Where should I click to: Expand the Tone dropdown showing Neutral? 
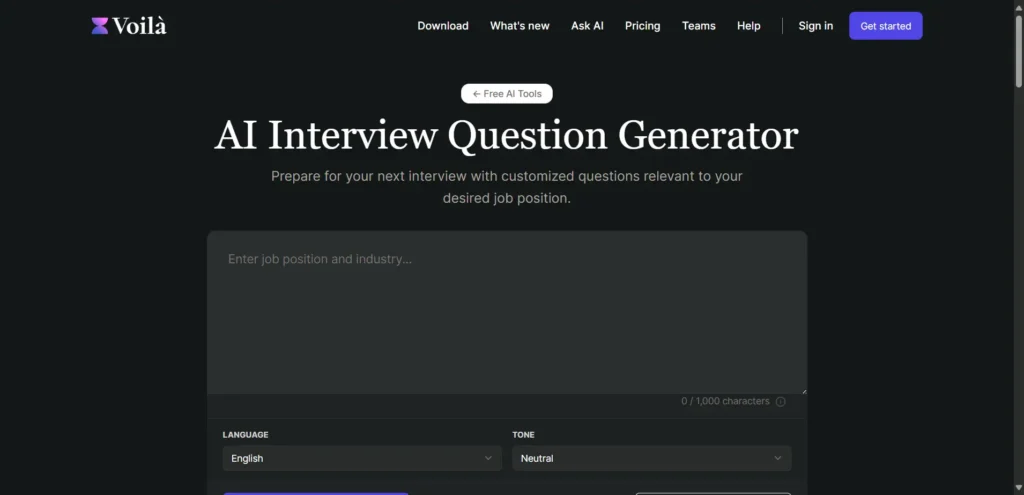click(651, 458)
